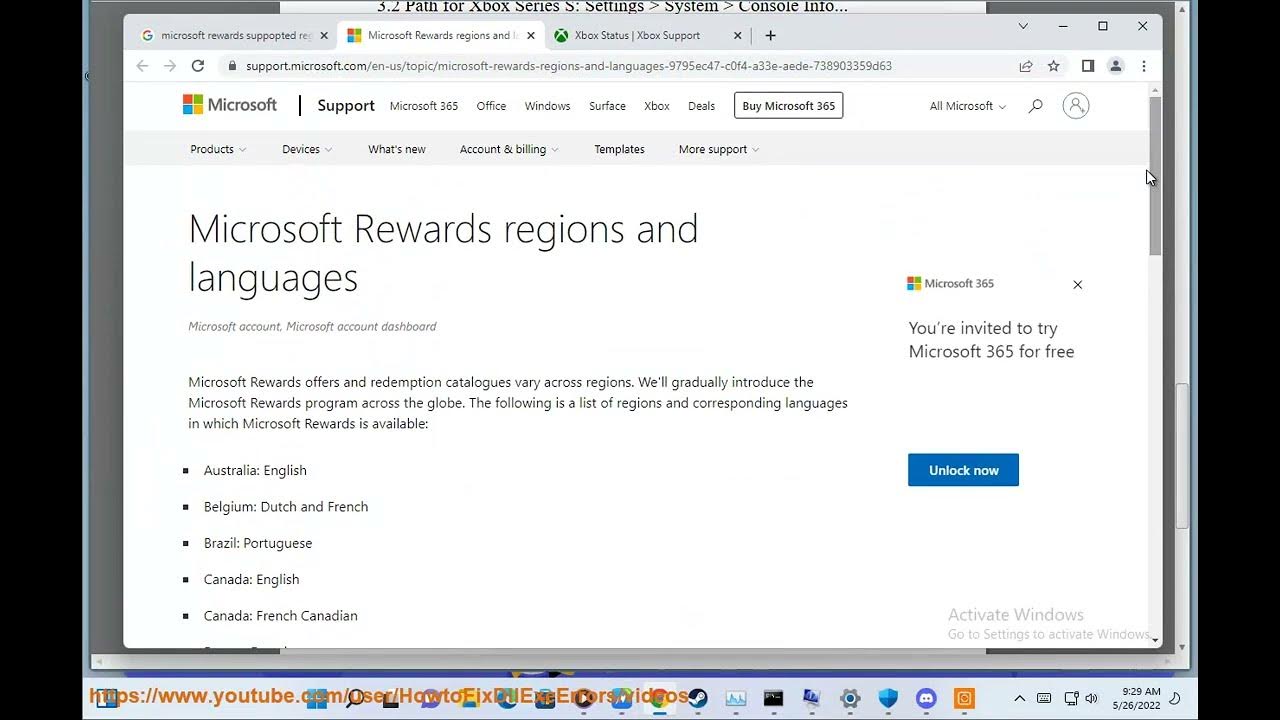Viewport: 1280px width, 720px height.
Task: Expand the Products menu
Action: (x=218, y=149)
